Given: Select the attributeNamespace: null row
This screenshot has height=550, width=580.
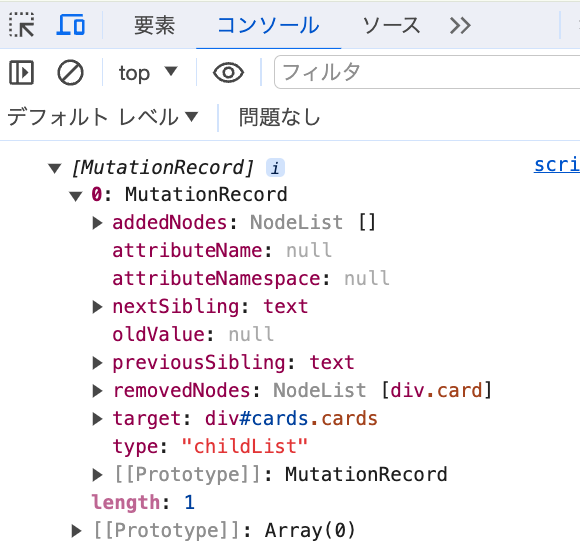Looking at the screenshot, I should pos(250,279).
